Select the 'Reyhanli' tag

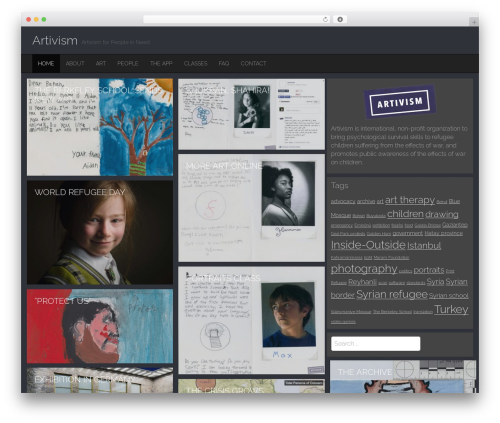[x=362, y=282]
